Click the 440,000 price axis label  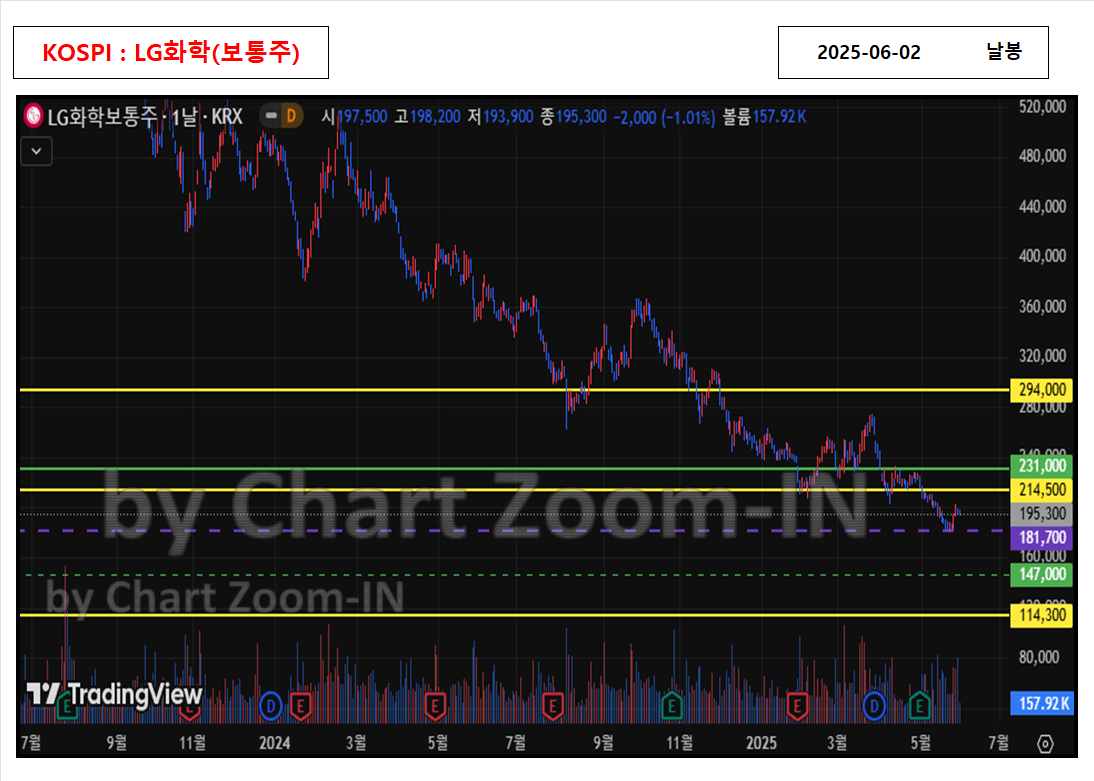coord(1042,207)
